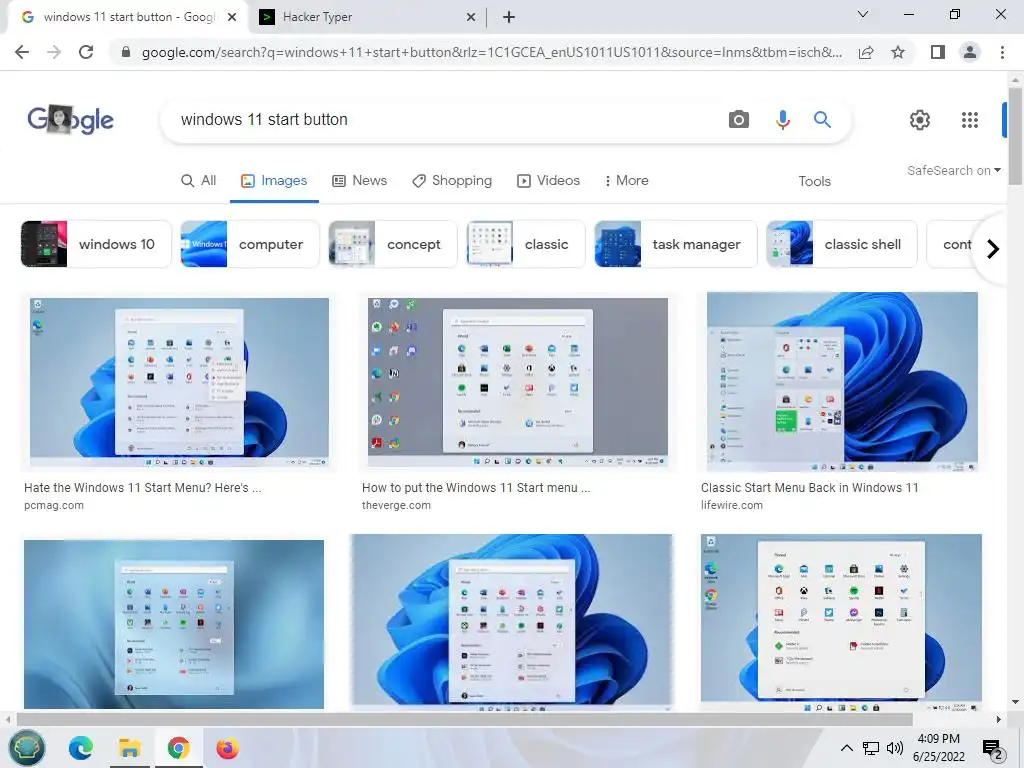
Task: Visit the theverge.com source
Action: [x=396, y=505]
